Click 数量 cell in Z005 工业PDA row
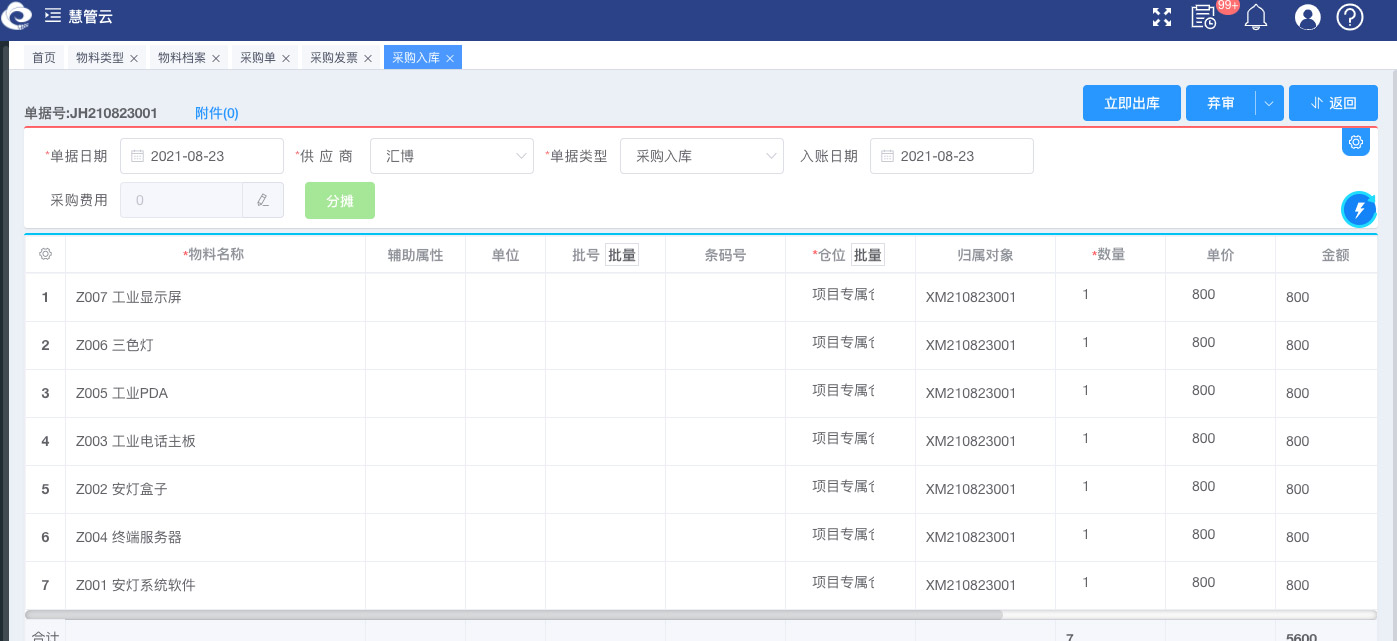 (1110, 393)
